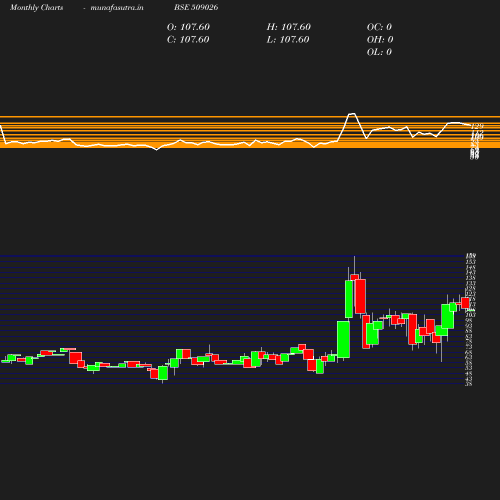Click the large red candle after the peak
This screenshot has width=500, height=500.
tap(360, 297)
